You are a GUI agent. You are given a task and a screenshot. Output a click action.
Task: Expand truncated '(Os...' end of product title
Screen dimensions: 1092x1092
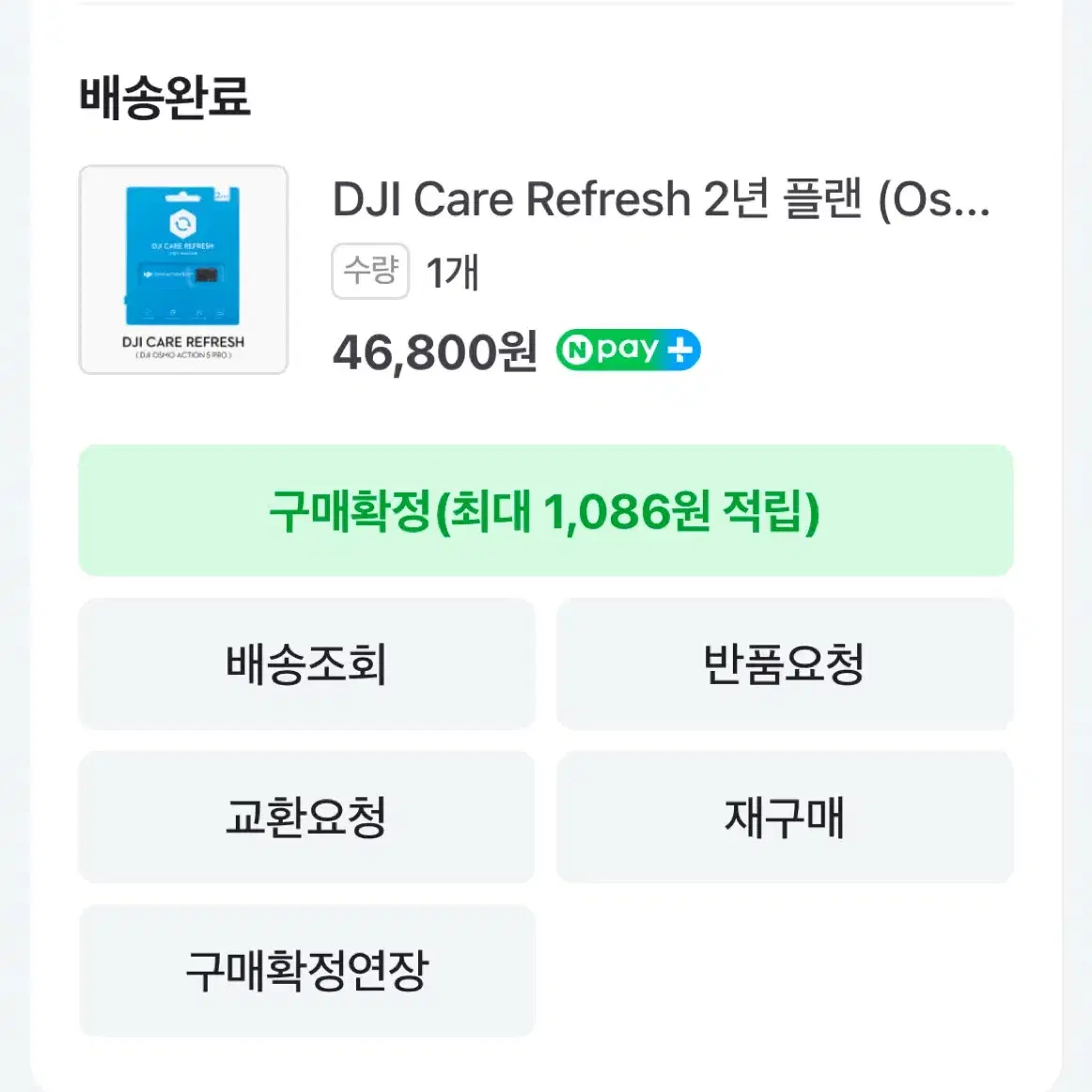(x=934, y=200)
